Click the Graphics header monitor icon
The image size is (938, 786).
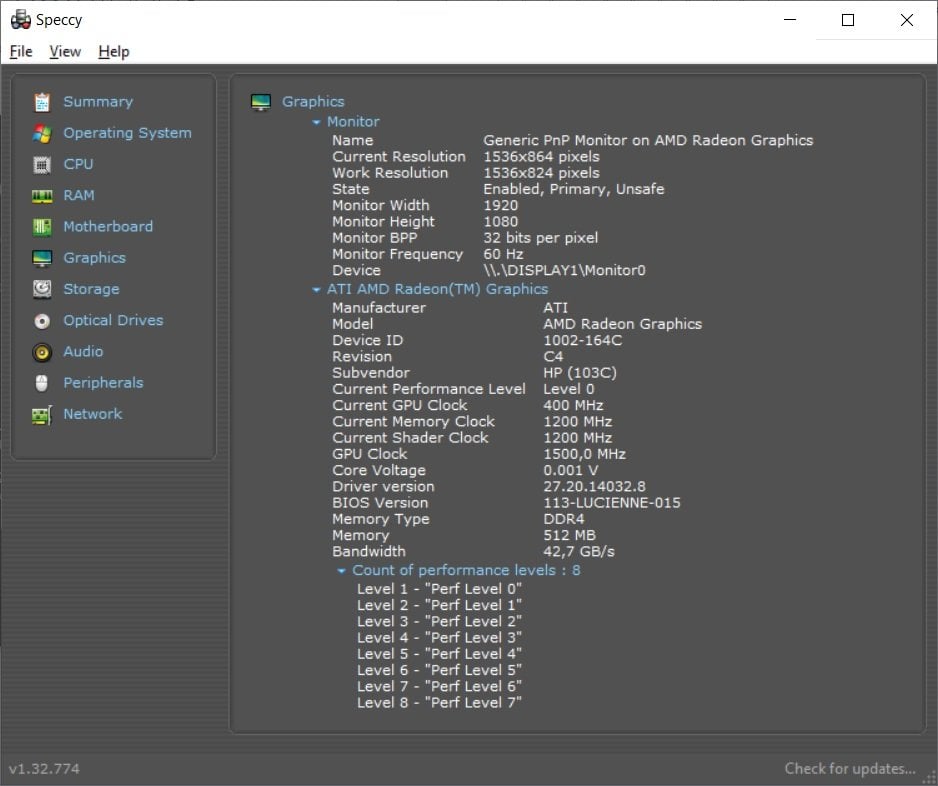click(x=261, y=102)
